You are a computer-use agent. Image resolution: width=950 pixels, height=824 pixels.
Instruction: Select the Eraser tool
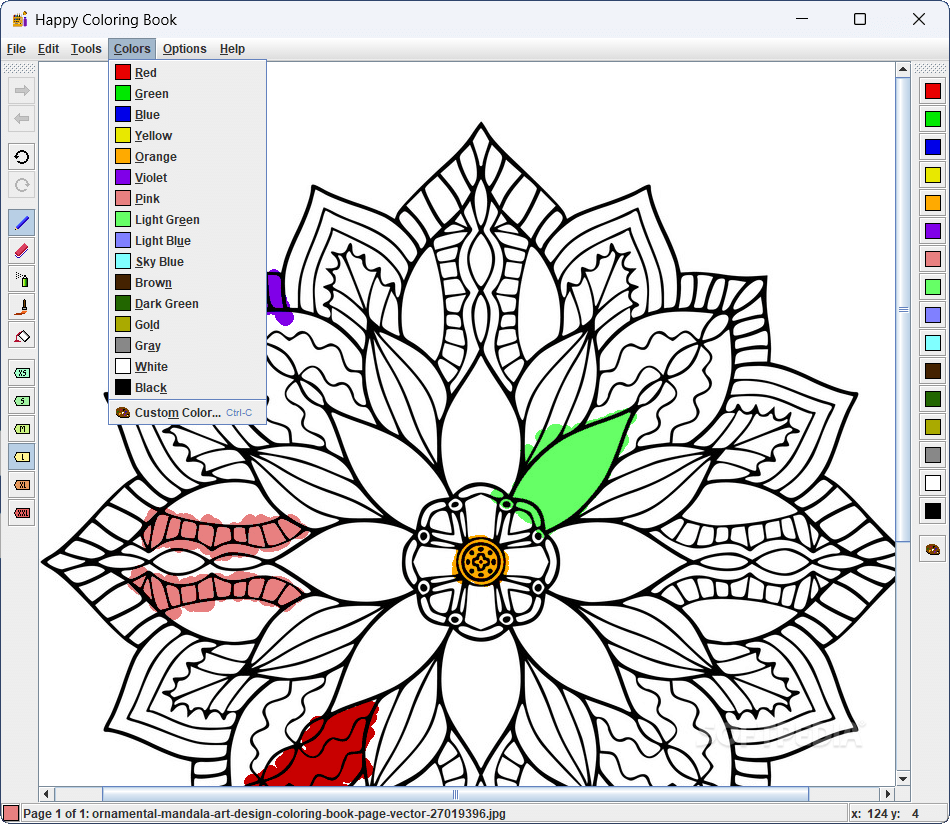tap(22, 251)
